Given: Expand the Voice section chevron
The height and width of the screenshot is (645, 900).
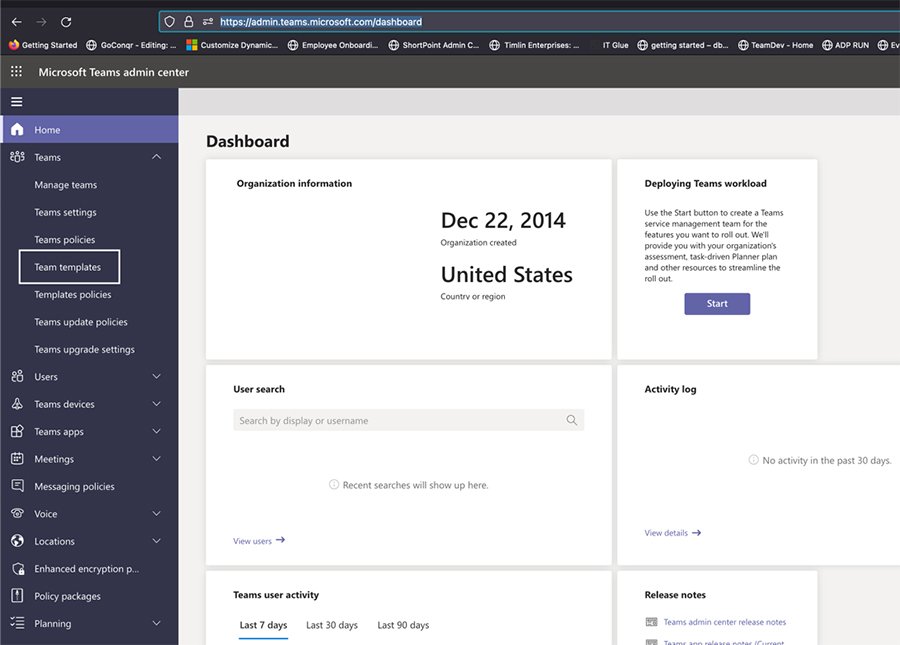Looking at the screenshot, I should (x=156, y=514).
